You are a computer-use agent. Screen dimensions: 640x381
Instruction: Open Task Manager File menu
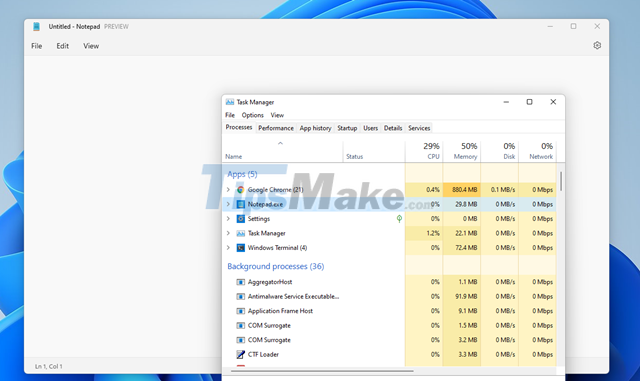coord(230,115)
